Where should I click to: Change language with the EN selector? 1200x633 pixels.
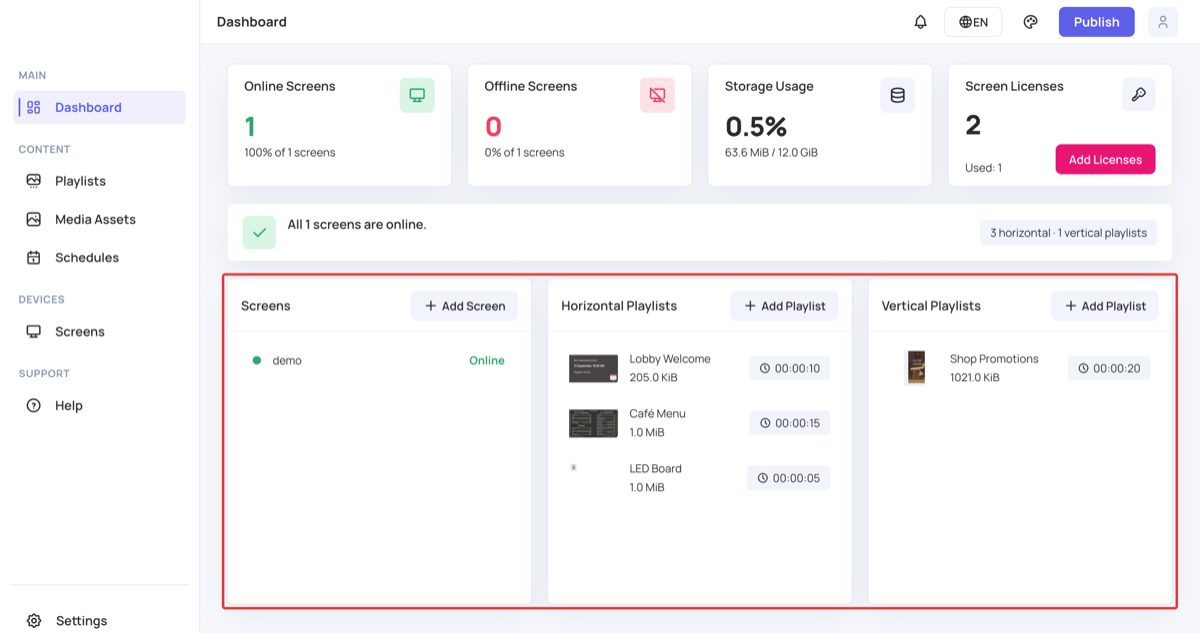(x=973, y=22)
